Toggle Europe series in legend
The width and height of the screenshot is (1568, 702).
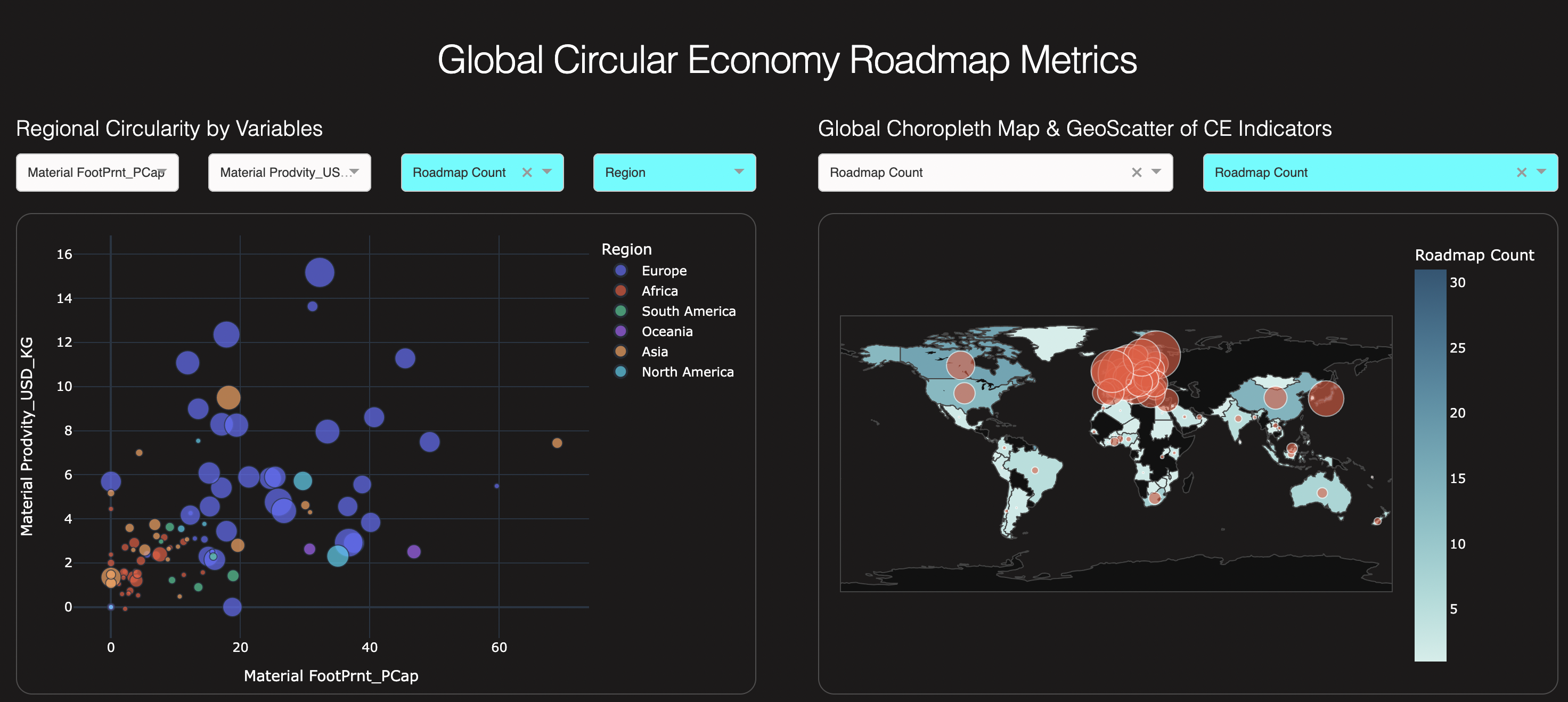(663, 271)
